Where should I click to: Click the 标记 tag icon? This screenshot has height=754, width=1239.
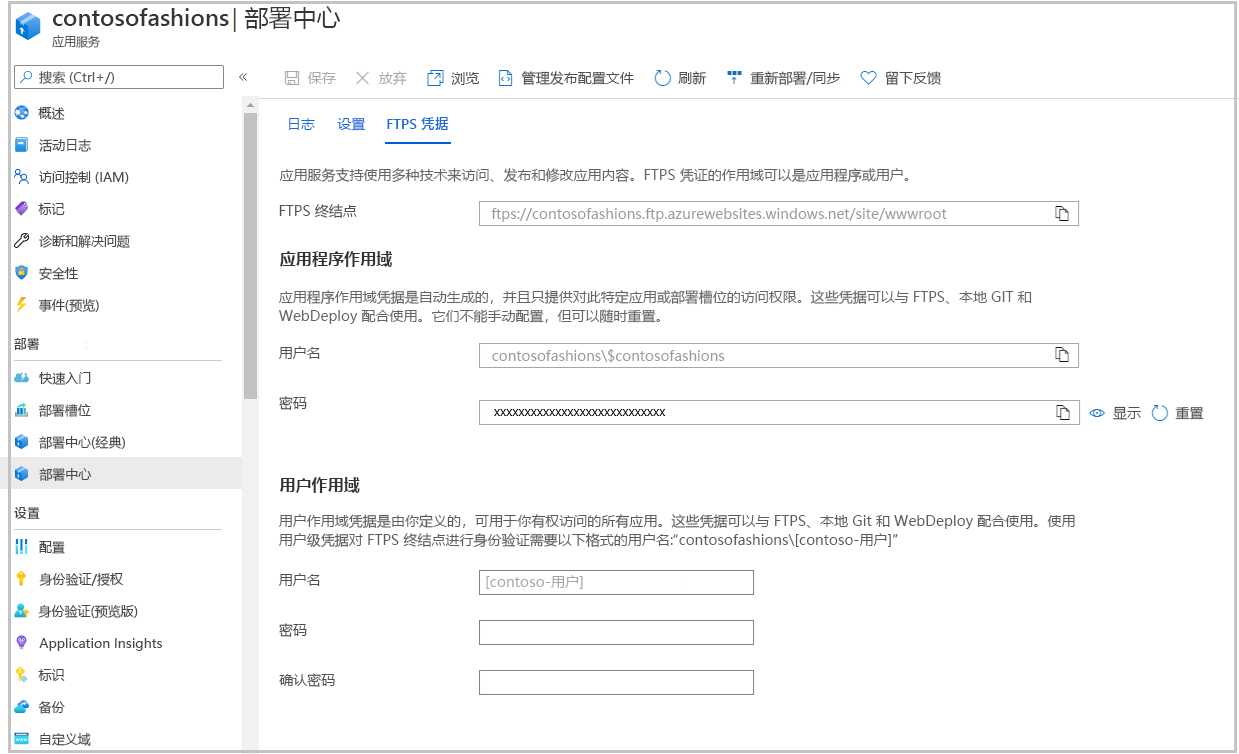point(22,209)
